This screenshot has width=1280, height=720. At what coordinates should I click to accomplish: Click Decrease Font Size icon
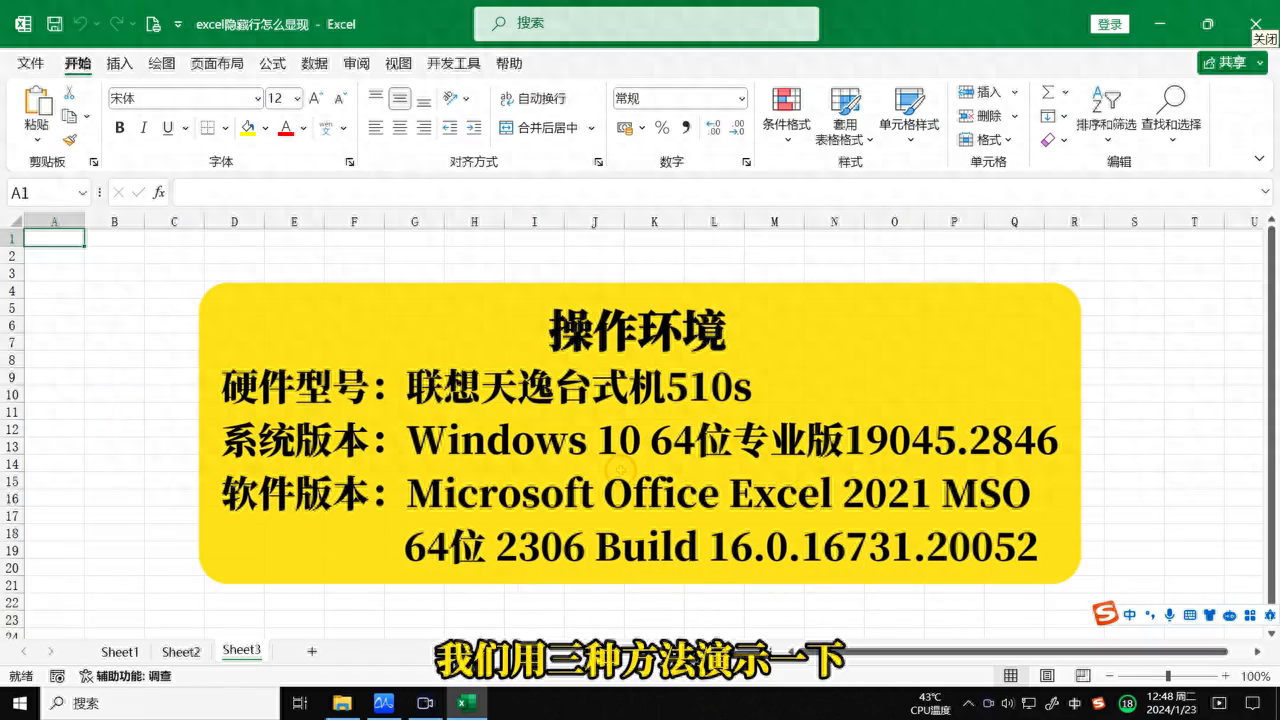coord(341,98)
